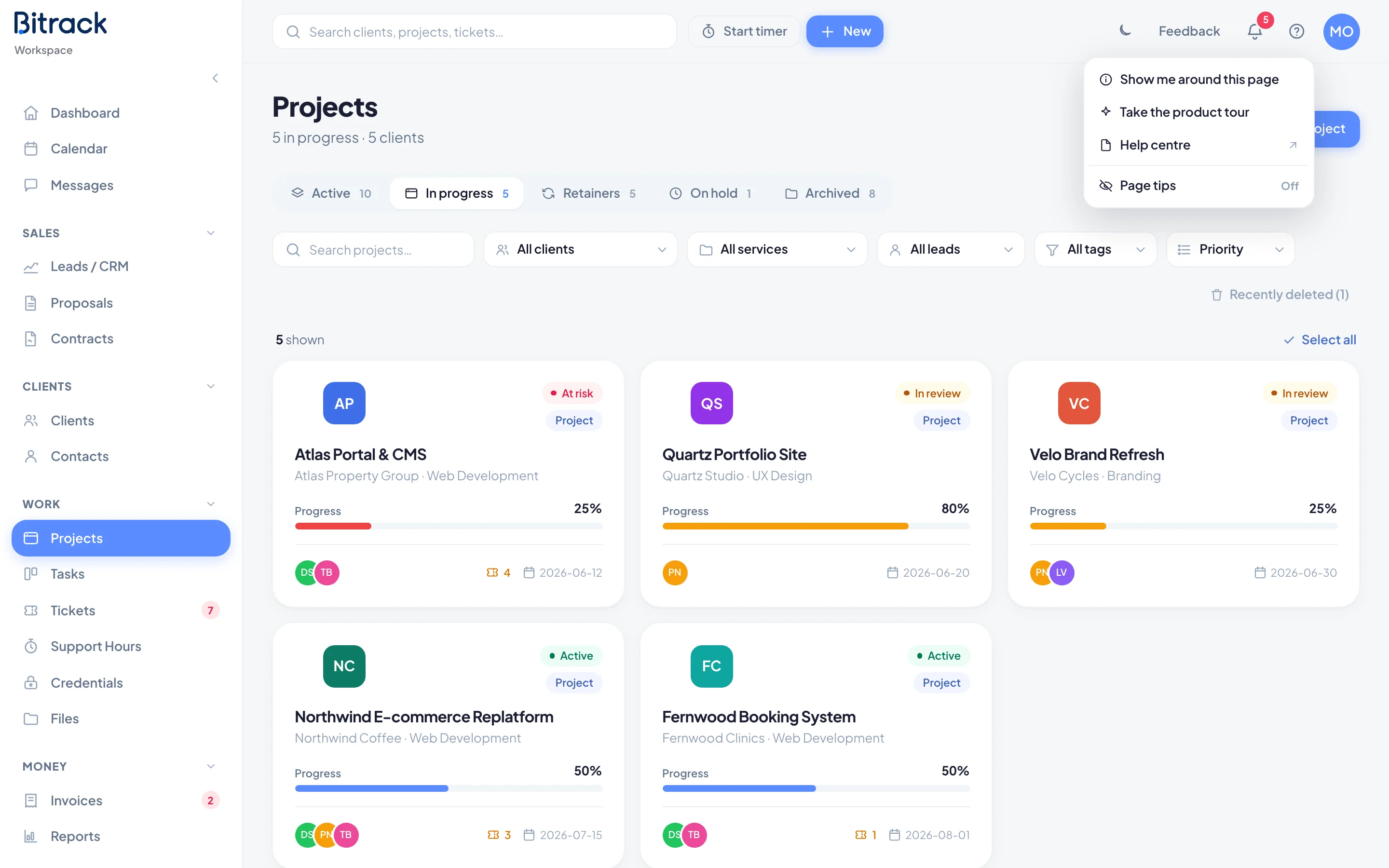Choose Take the product tour

1198,112
